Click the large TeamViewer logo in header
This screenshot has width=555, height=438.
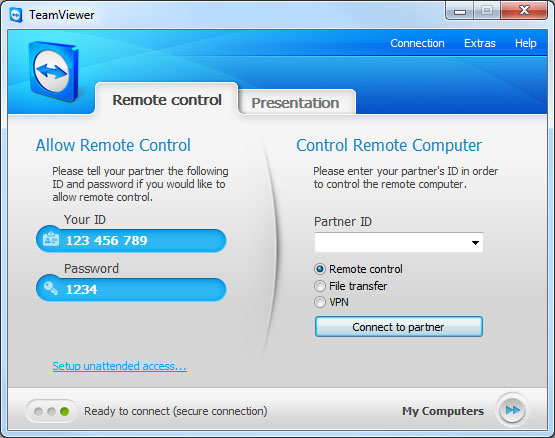tap(54, 72)
